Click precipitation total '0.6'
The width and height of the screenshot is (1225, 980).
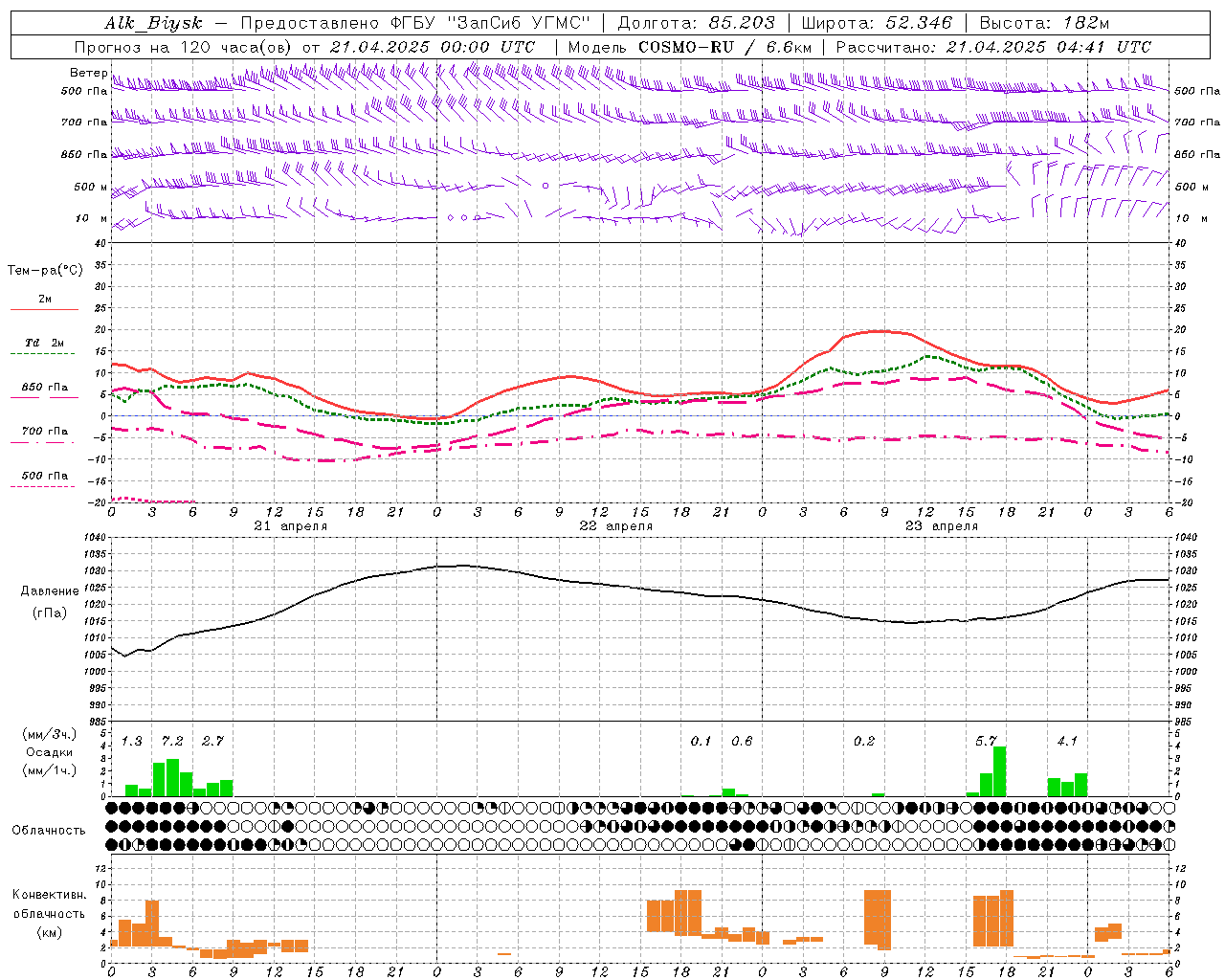[x=742, y=742]
